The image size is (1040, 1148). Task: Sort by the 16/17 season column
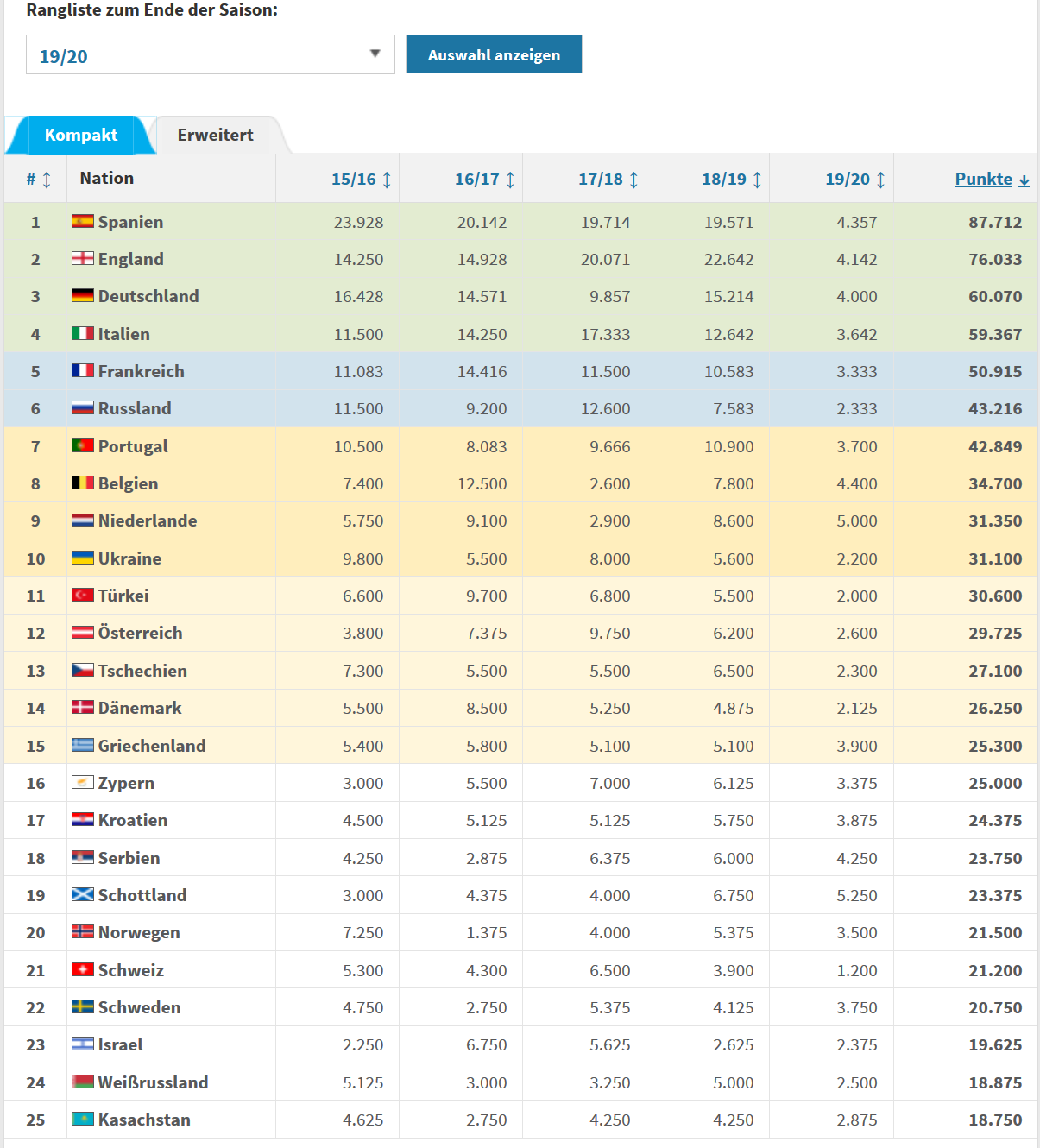[x=484, y=180]
